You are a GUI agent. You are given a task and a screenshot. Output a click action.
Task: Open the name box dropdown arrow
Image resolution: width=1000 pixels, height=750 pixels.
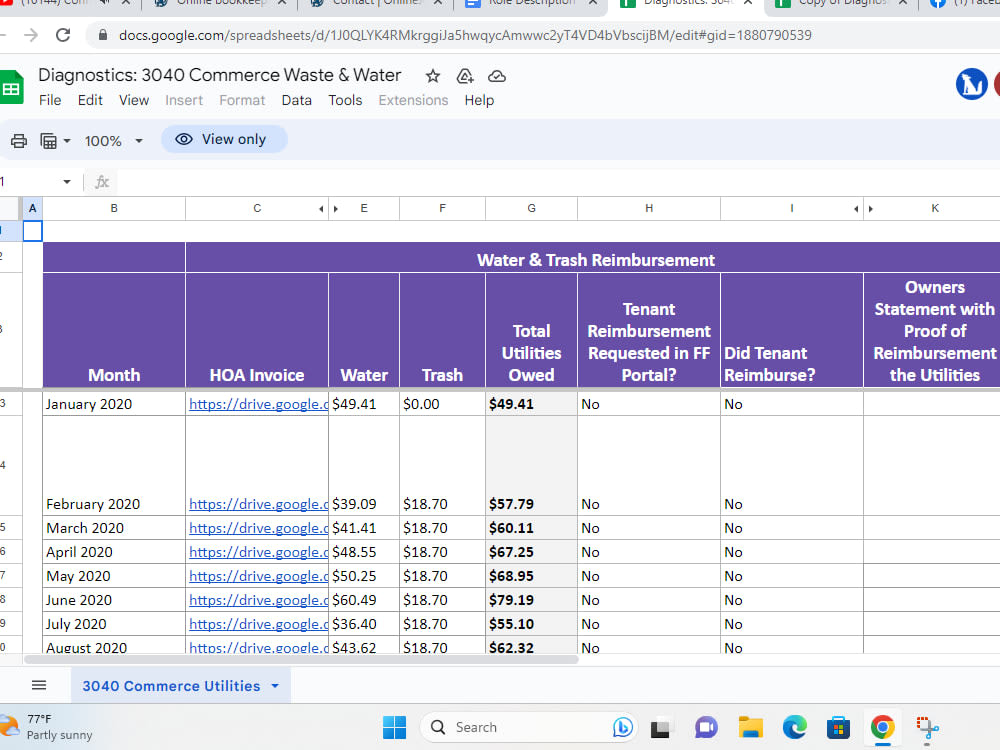click(x=67, y=182)
